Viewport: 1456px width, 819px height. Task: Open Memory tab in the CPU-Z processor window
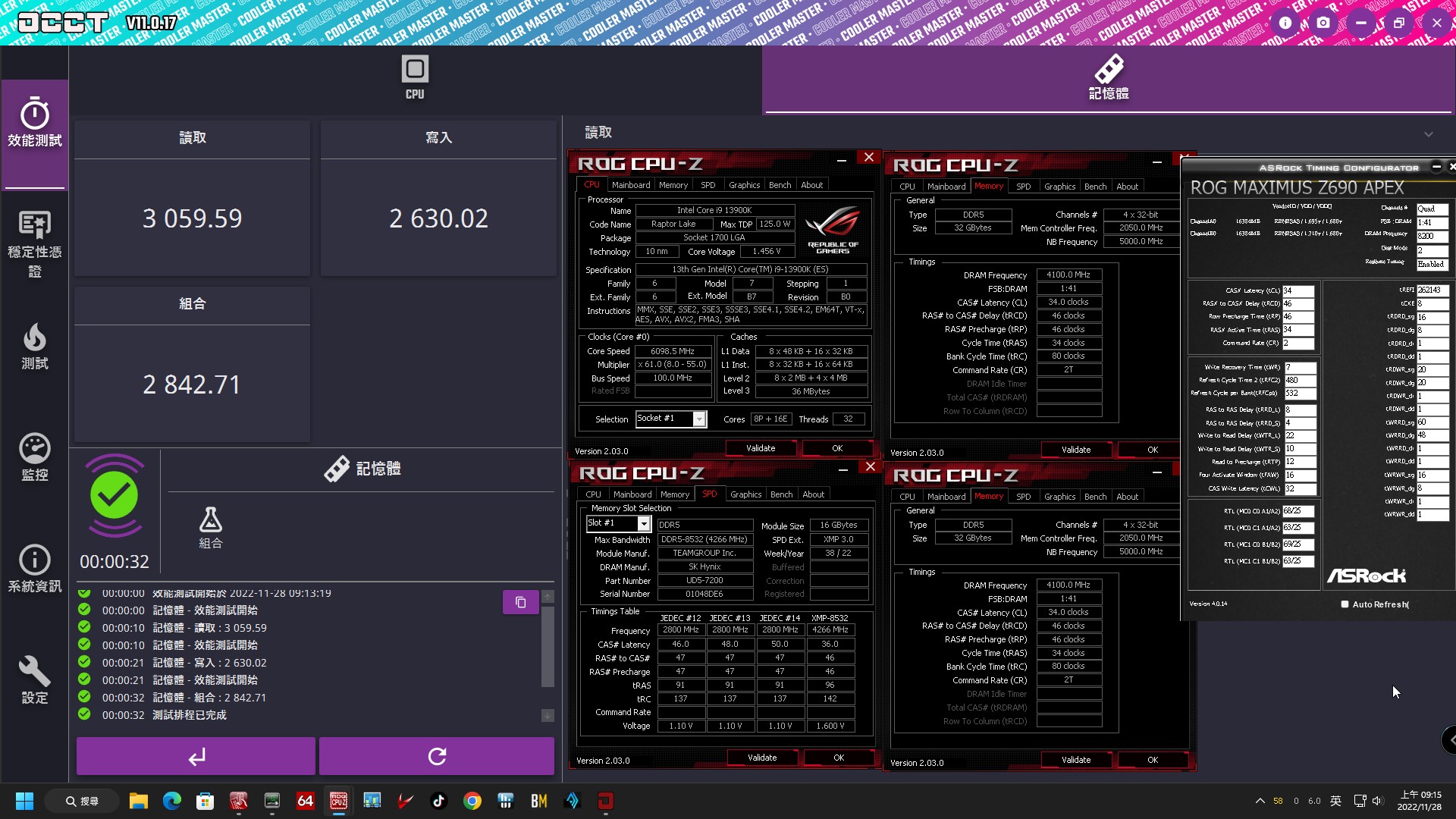[673, 185]
